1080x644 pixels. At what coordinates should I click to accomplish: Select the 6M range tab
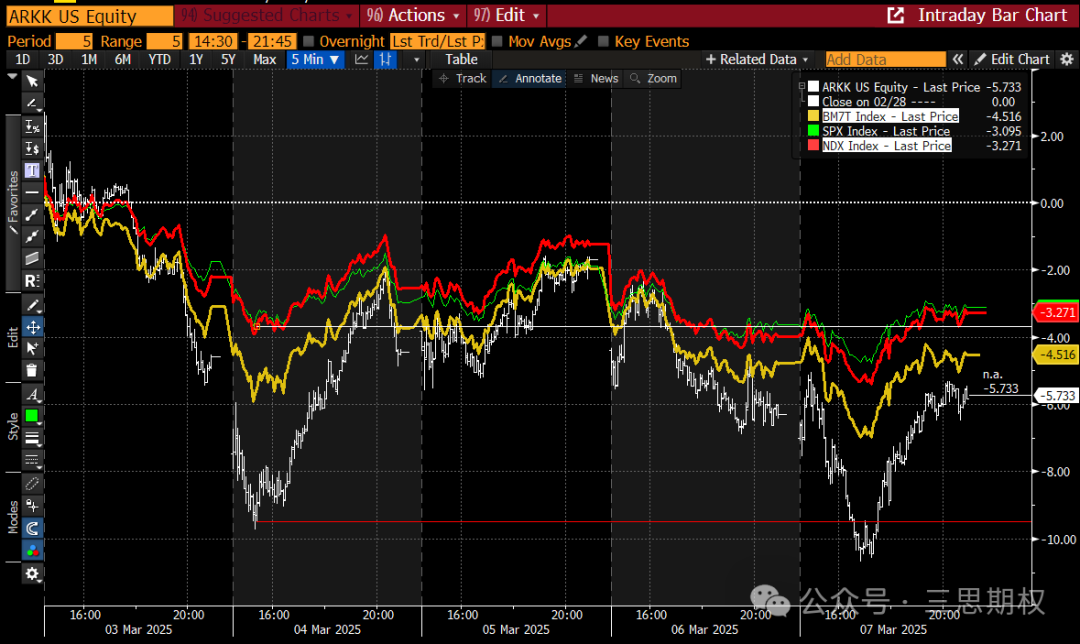point(123,59)
